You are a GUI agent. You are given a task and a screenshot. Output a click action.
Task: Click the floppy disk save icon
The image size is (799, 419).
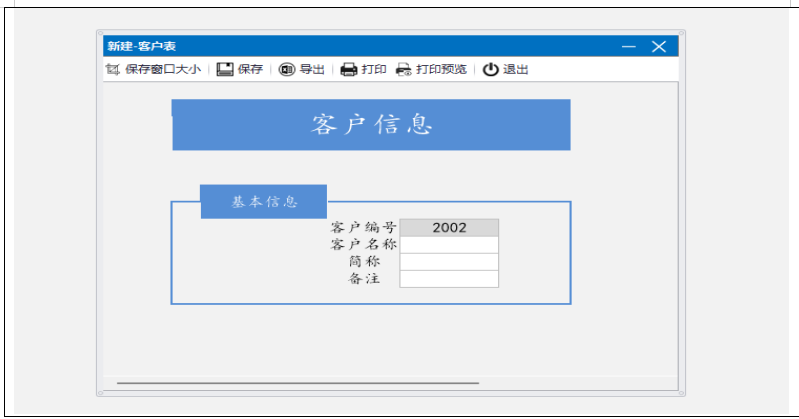click(225, 70)
